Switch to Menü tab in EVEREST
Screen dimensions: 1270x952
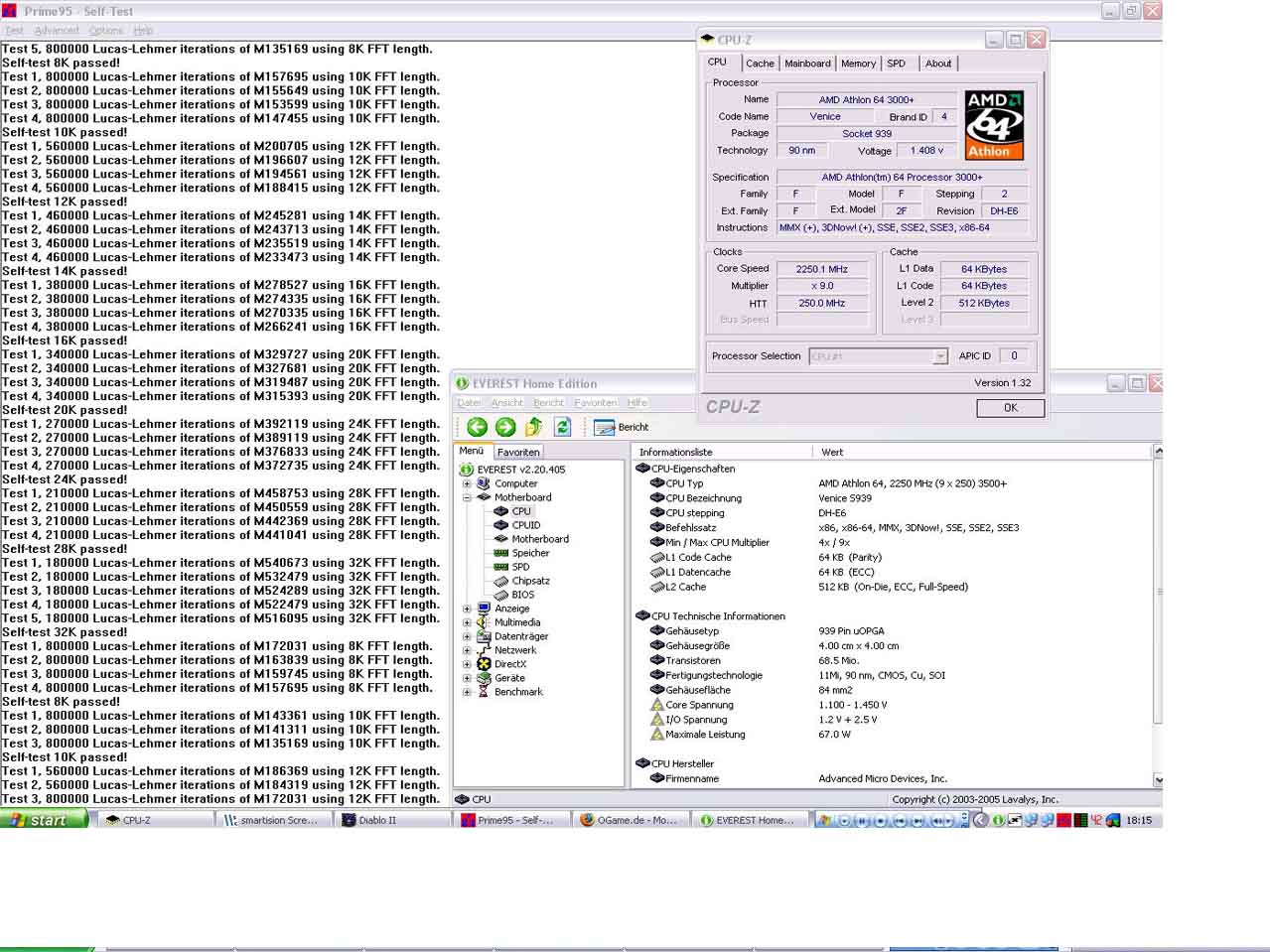[472, 451]
